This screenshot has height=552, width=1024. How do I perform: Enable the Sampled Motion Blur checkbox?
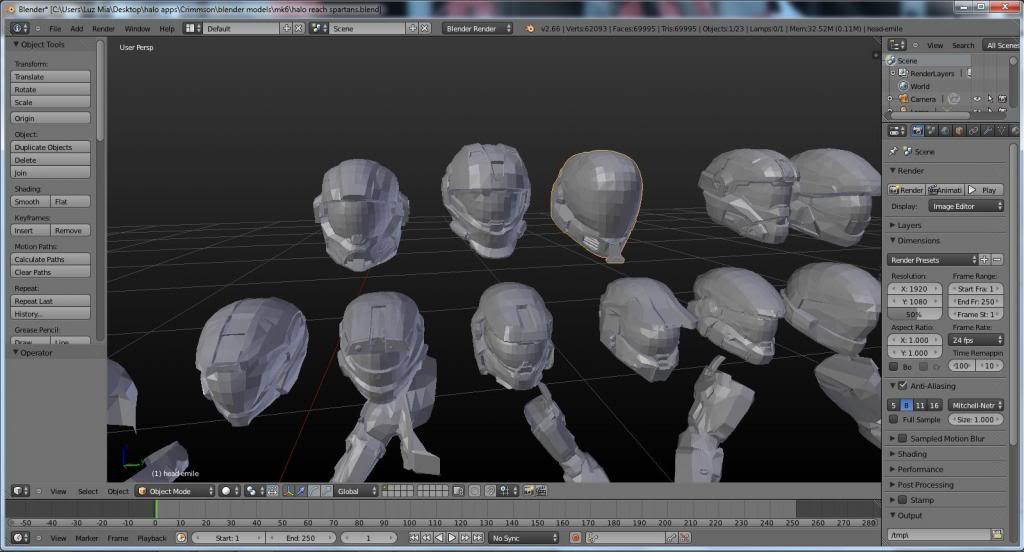point(903,438)
